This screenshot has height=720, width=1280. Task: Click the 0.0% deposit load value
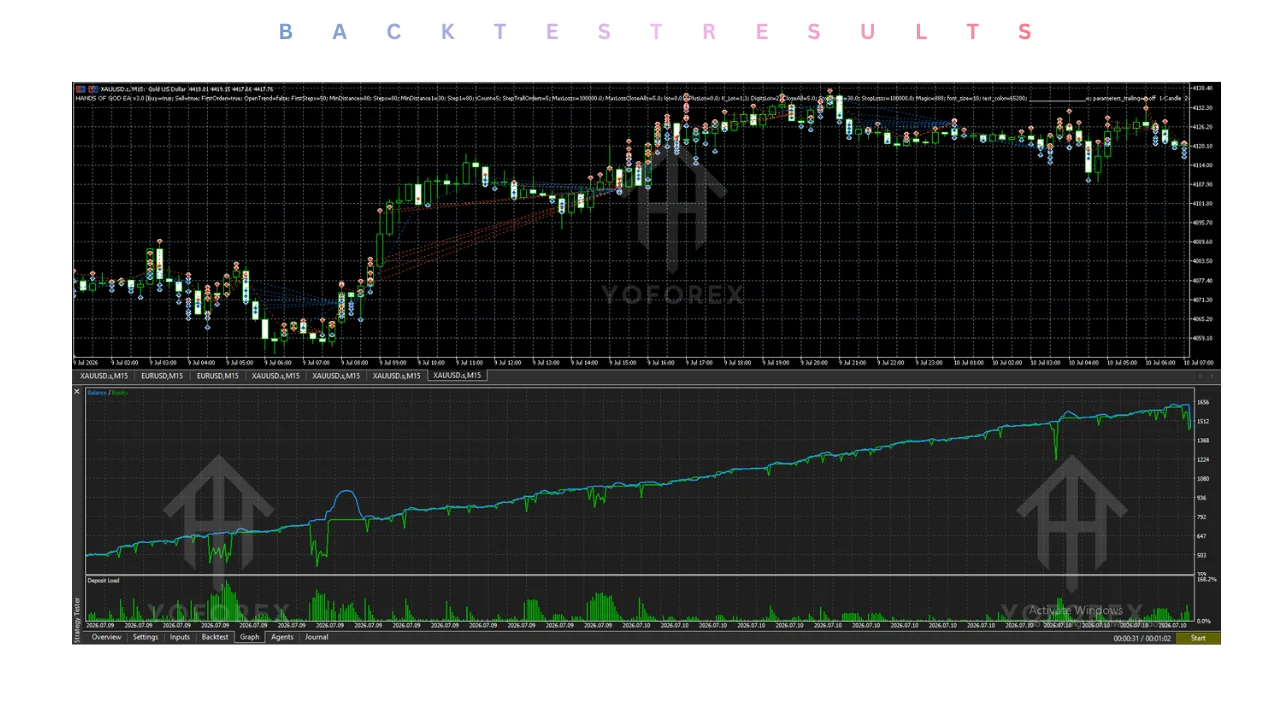[1204, 620]
